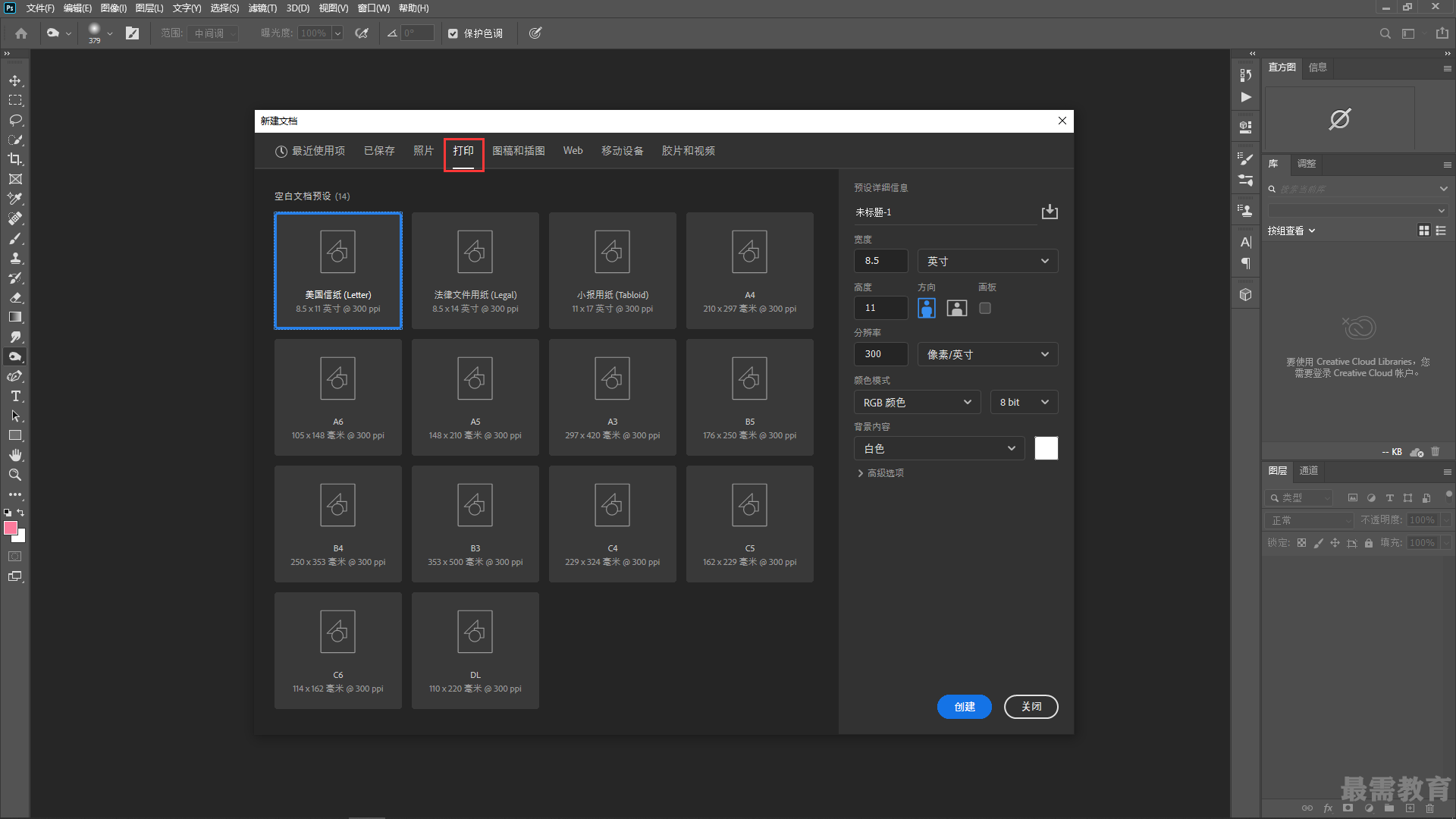Click the white background color swatch
This screenshot has width=1456, height=819.
1046,448
